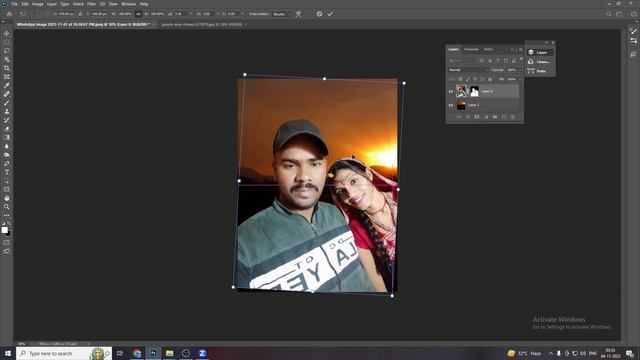
Task: Select the Clone Stamp tool
Action: click(x=7, y=111)
